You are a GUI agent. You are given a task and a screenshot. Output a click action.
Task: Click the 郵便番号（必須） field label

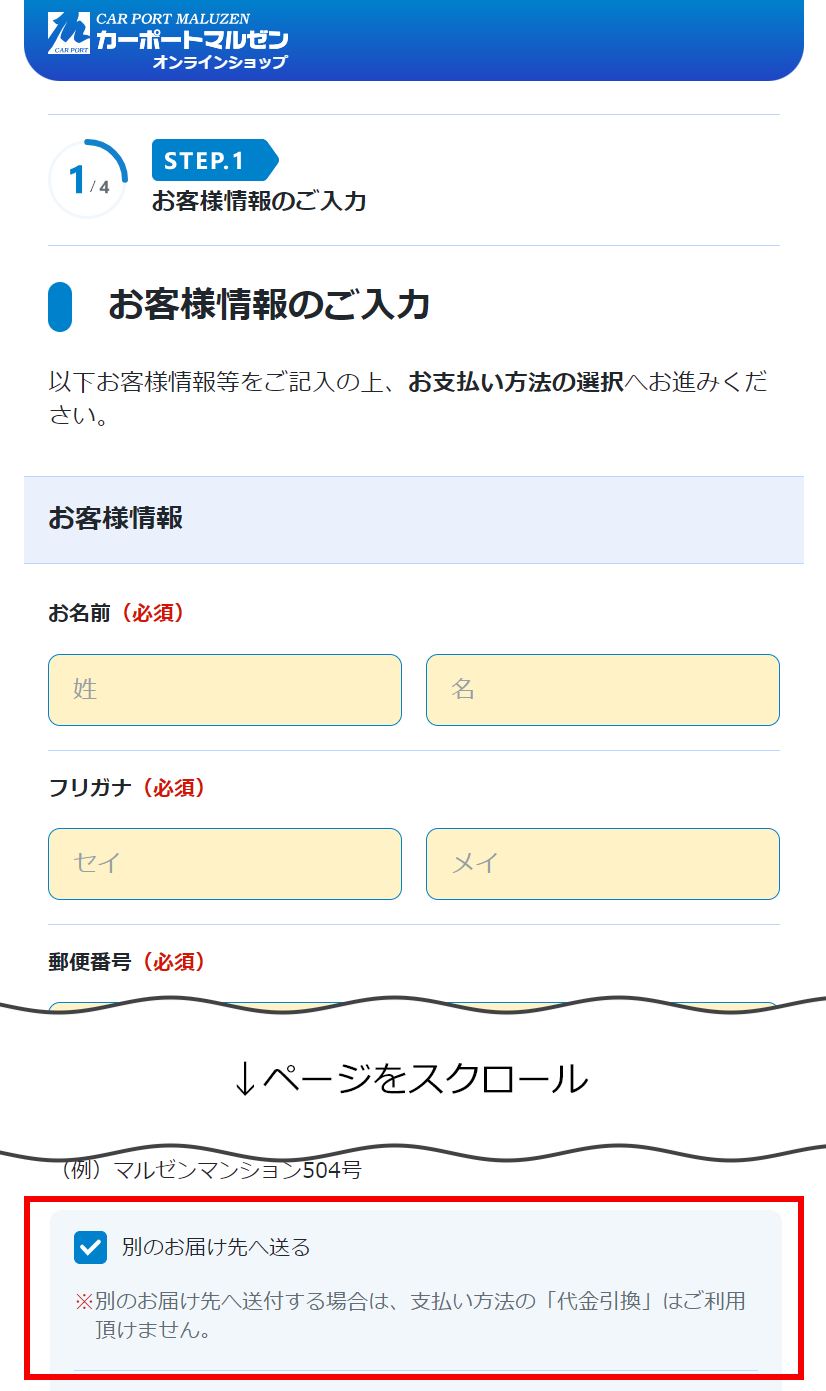[x=127, y=962]
